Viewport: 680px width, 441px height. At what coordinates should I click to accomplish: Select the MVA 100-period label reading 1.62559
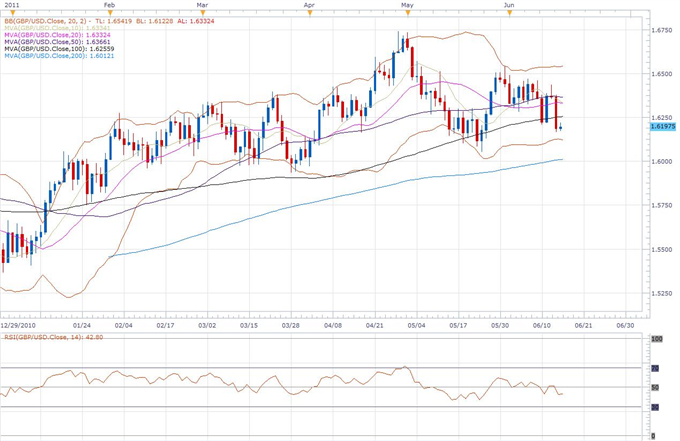[x=59, y=49]
